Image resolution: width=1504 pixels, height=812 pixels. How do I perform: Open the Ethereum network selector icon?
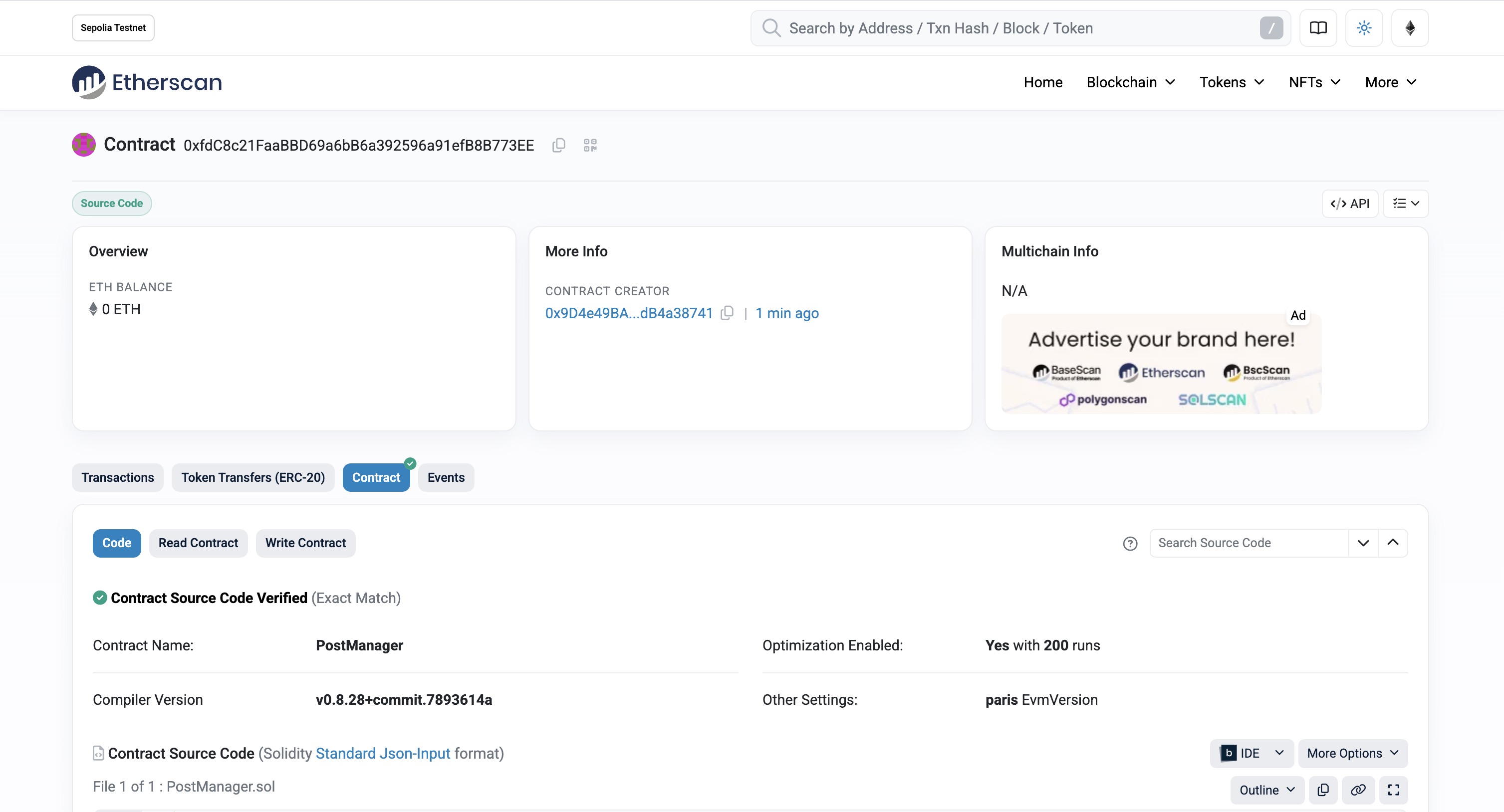(1410, 28)
